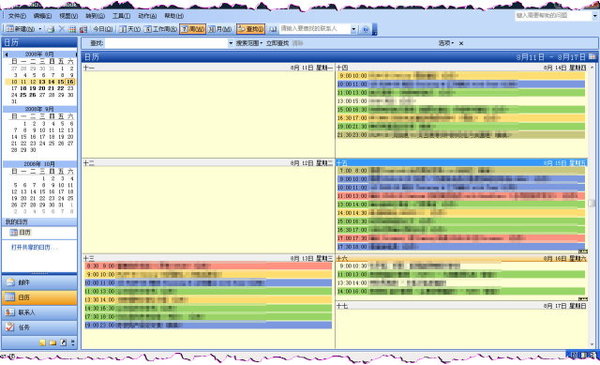Viewport: 600px width, 365px height.
Task: Click the print icon in the toolbar
Action: point(51,29)
